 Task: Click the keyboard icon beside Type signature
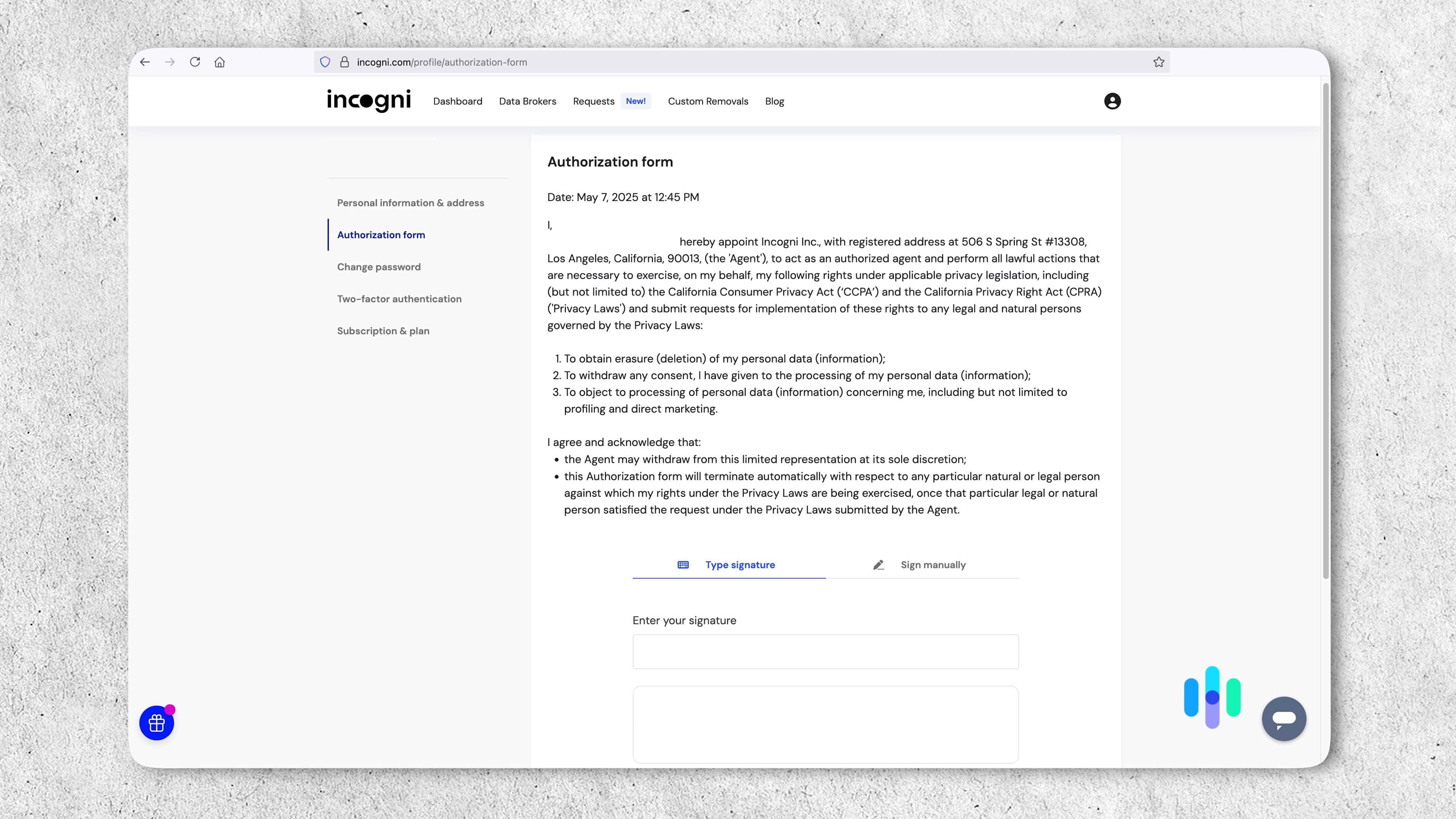pyautogui.click(x=683, y=565)
